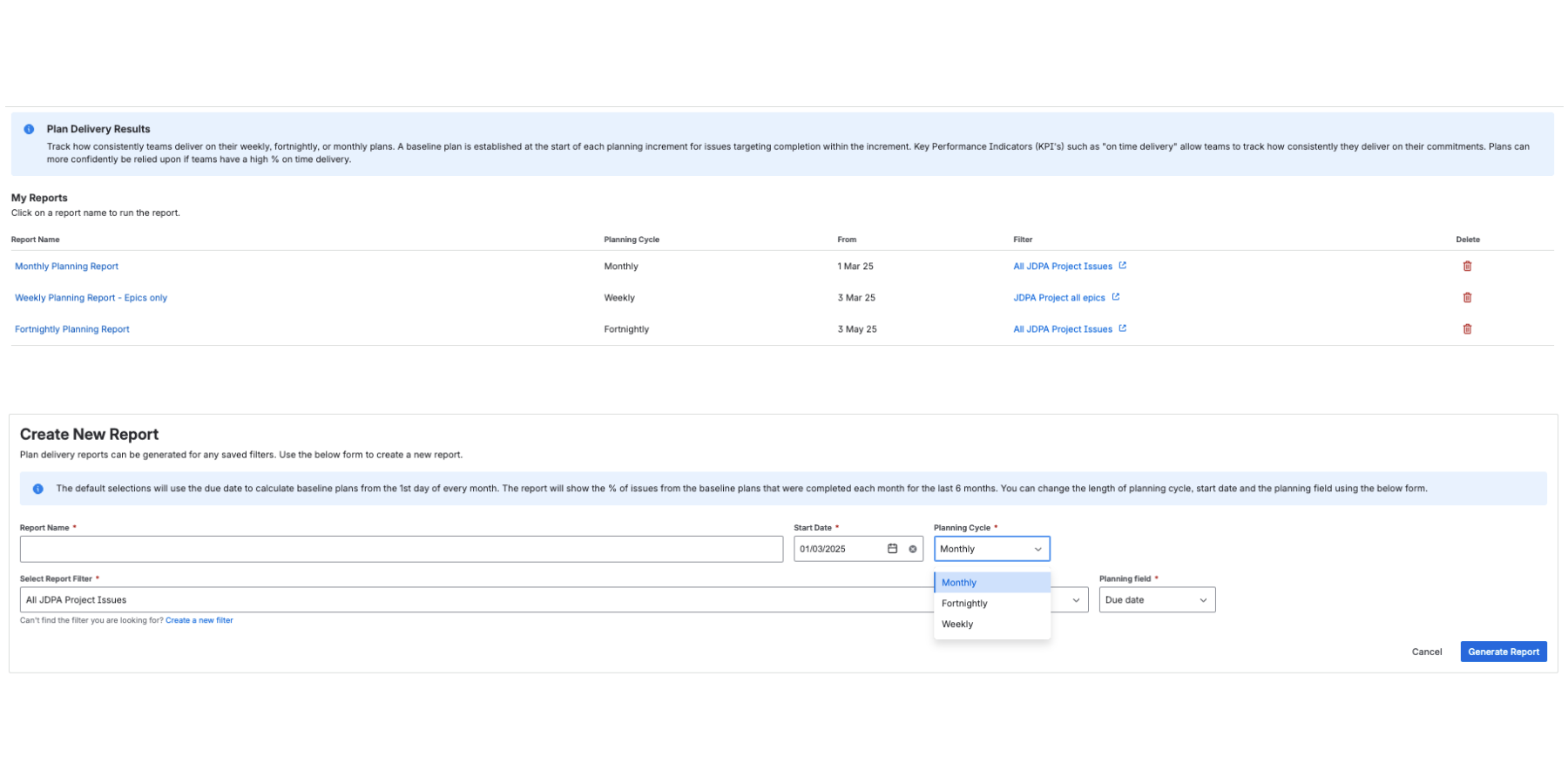Open the Create a new filter link
This screenshot has height=784, width=1568.
click(199, 620)
